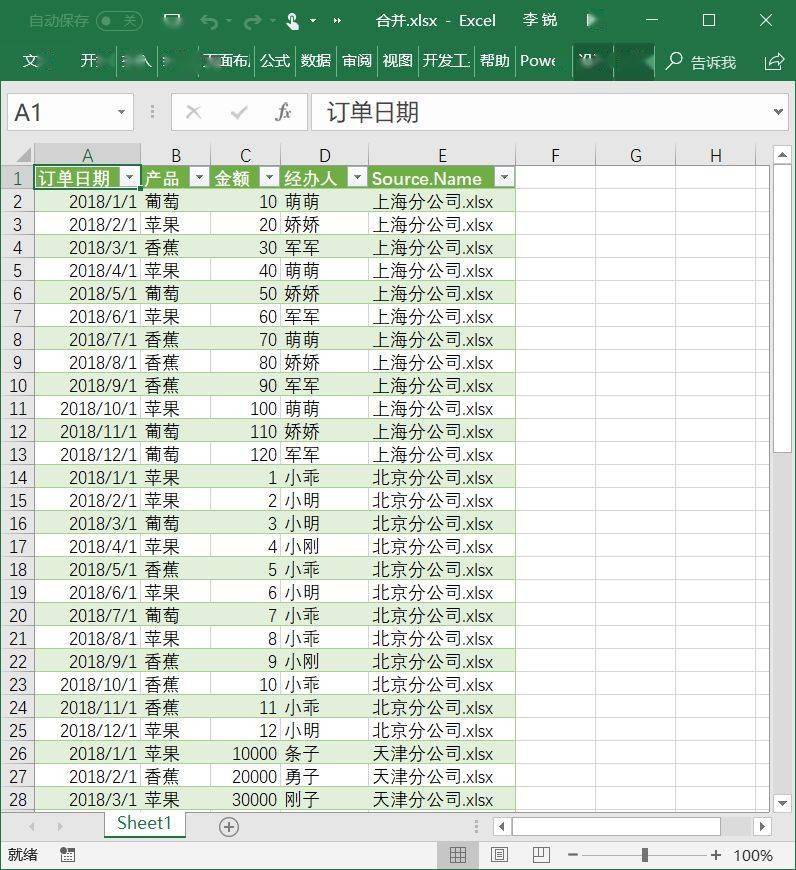Click cell with 天津分公司.xlsx in row 26
This screenshot has height=870, width=796.
(442, 753)
